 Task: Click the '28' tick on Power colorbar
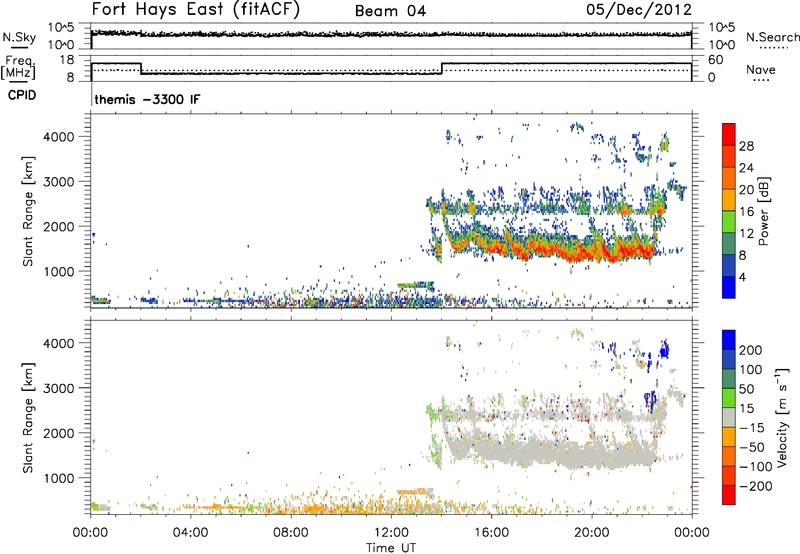746,146
